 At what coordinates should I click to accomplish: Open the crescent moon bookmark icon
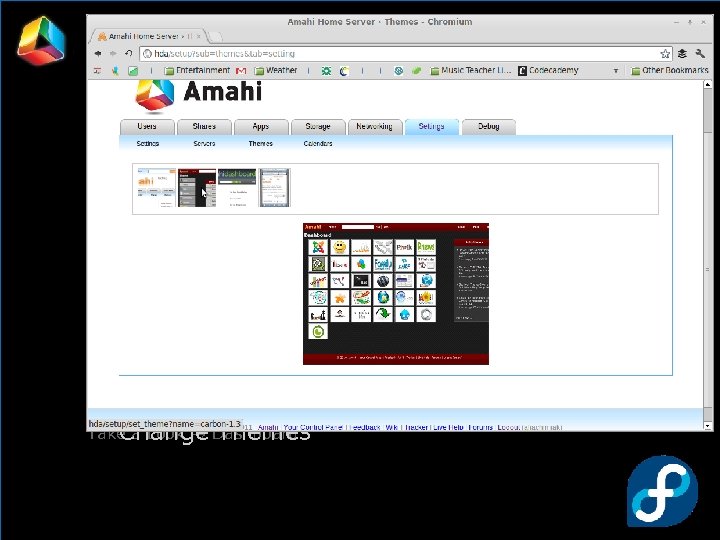point(344,71)
